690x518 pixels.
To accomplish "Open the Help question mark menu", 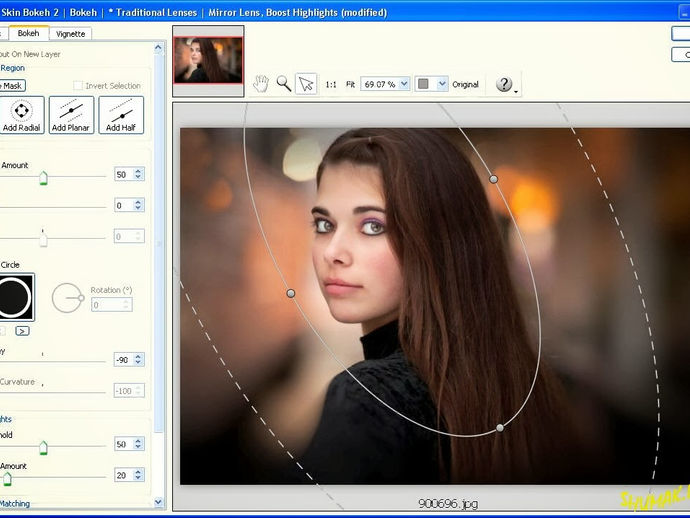I will point(505,84).
